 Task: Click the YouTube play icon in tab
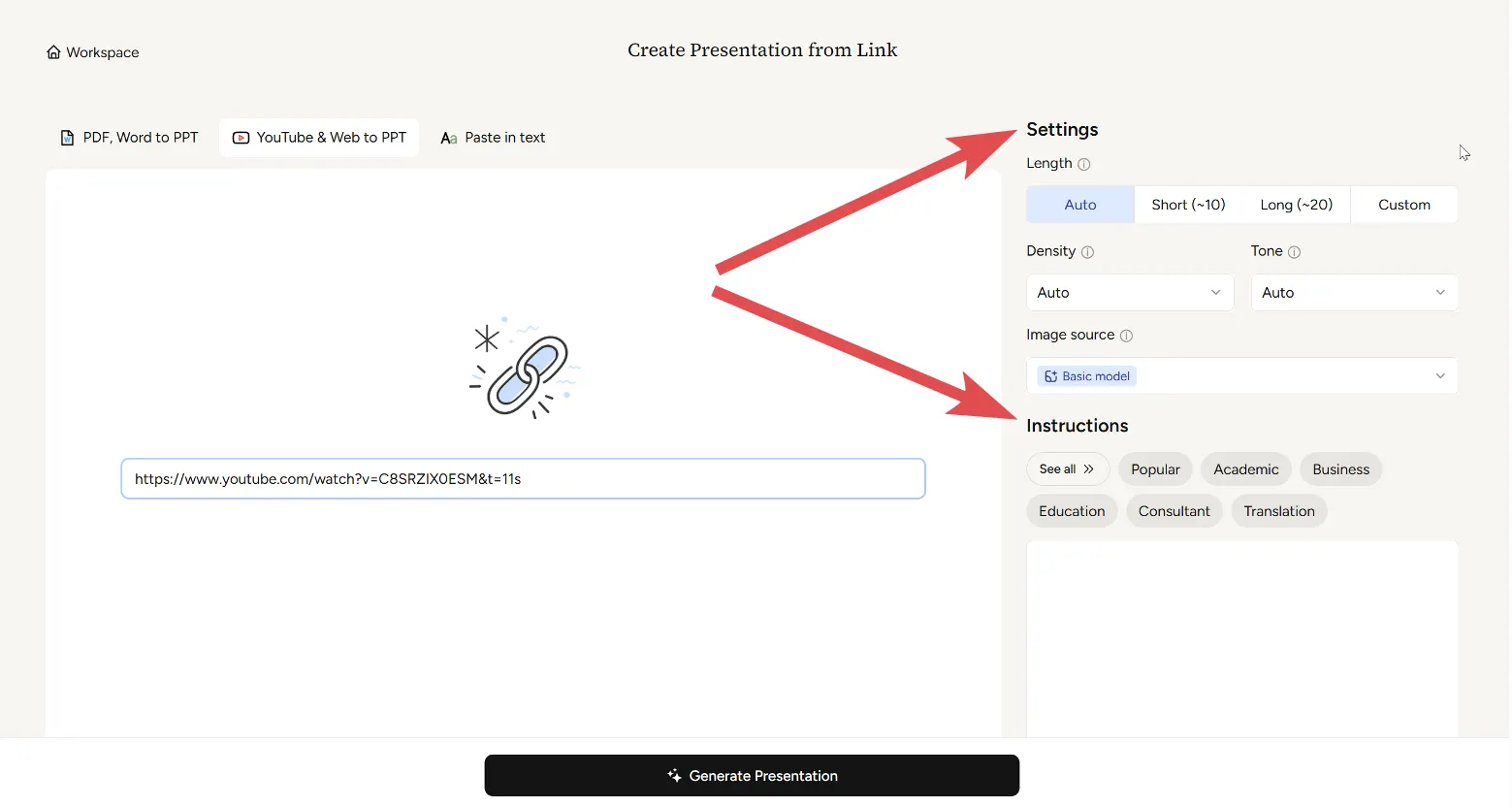(x=241, y=138)
